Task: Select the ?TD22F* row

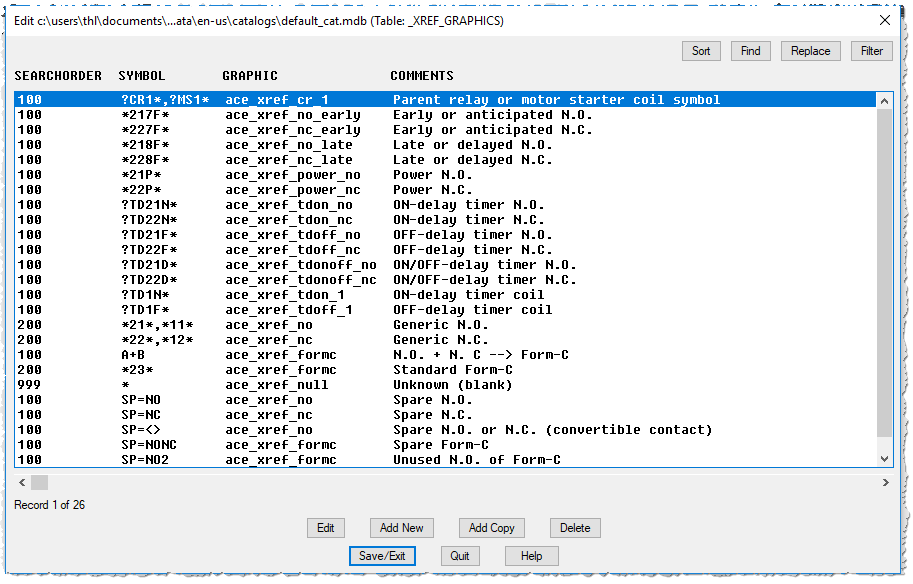Action: 445,250
